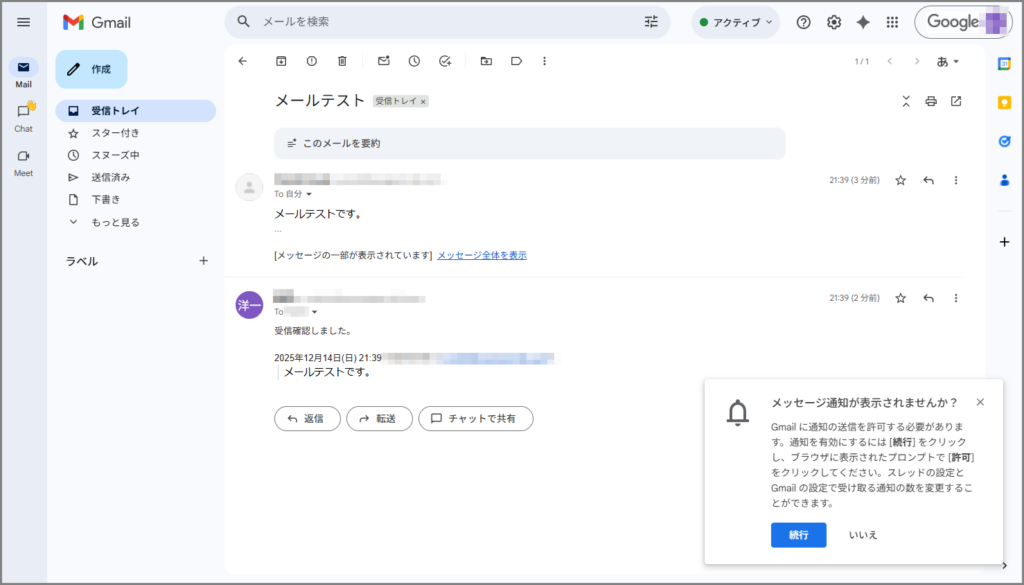The height and width of the screenshot is (585, 1024).
Task: Toggle the main menu hamburger button
Action: [x=23, y=22]
